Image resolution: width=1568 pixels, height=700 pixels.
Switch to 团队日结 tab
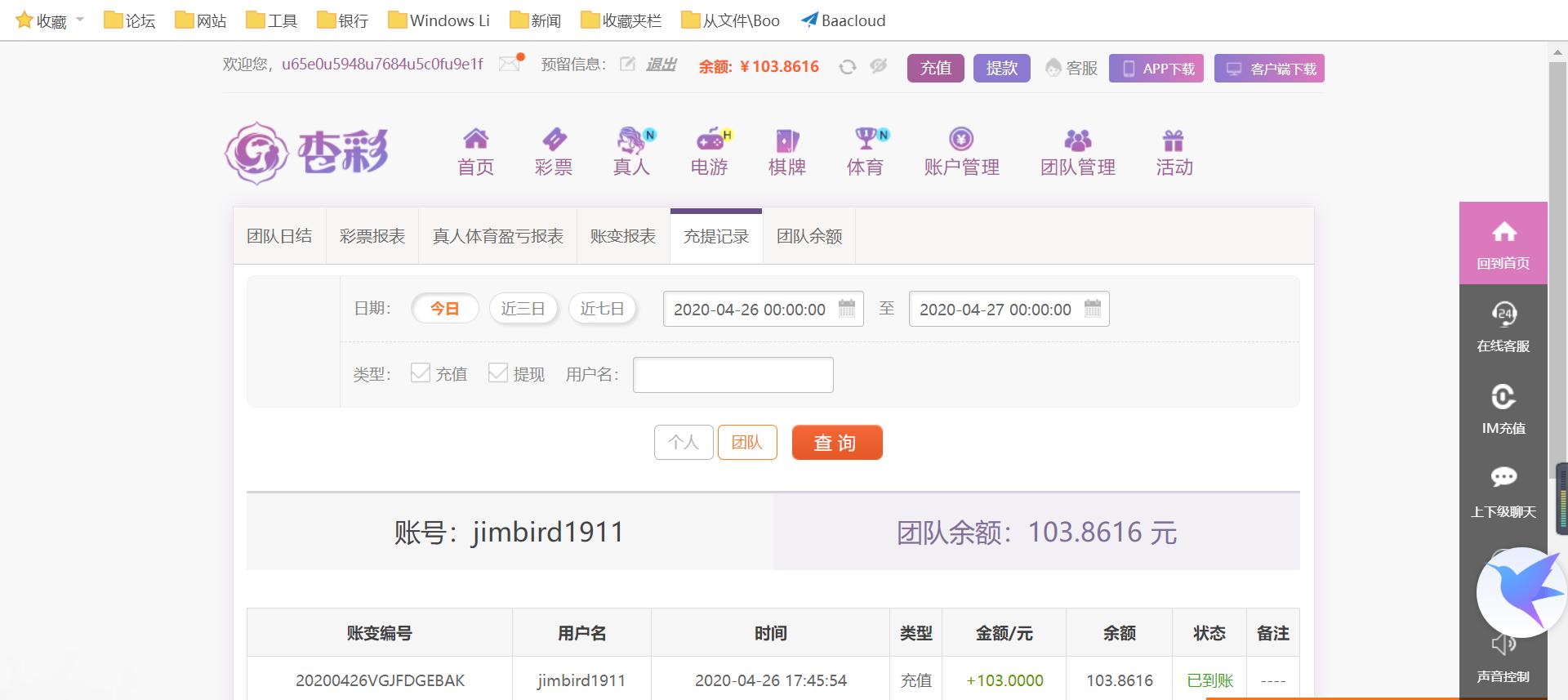pos(279,236)
